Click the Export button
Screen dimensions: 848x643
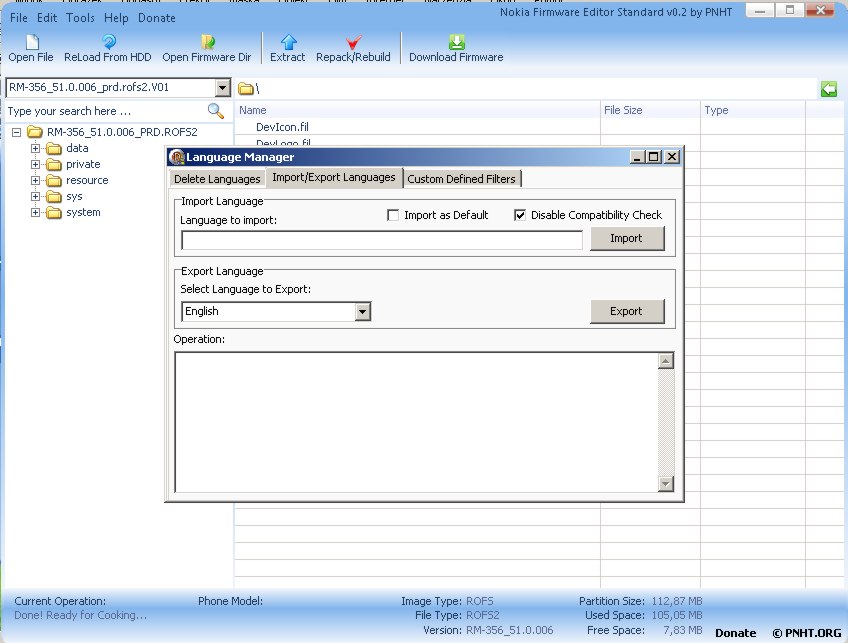pos(626,311)
